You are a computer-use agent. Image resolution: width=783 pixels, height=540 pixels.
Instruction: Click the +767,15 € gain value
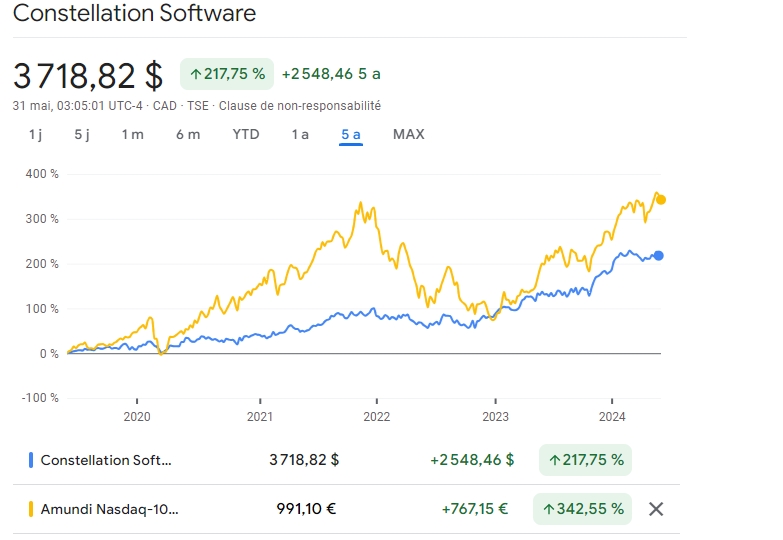[x=475, y=509]
